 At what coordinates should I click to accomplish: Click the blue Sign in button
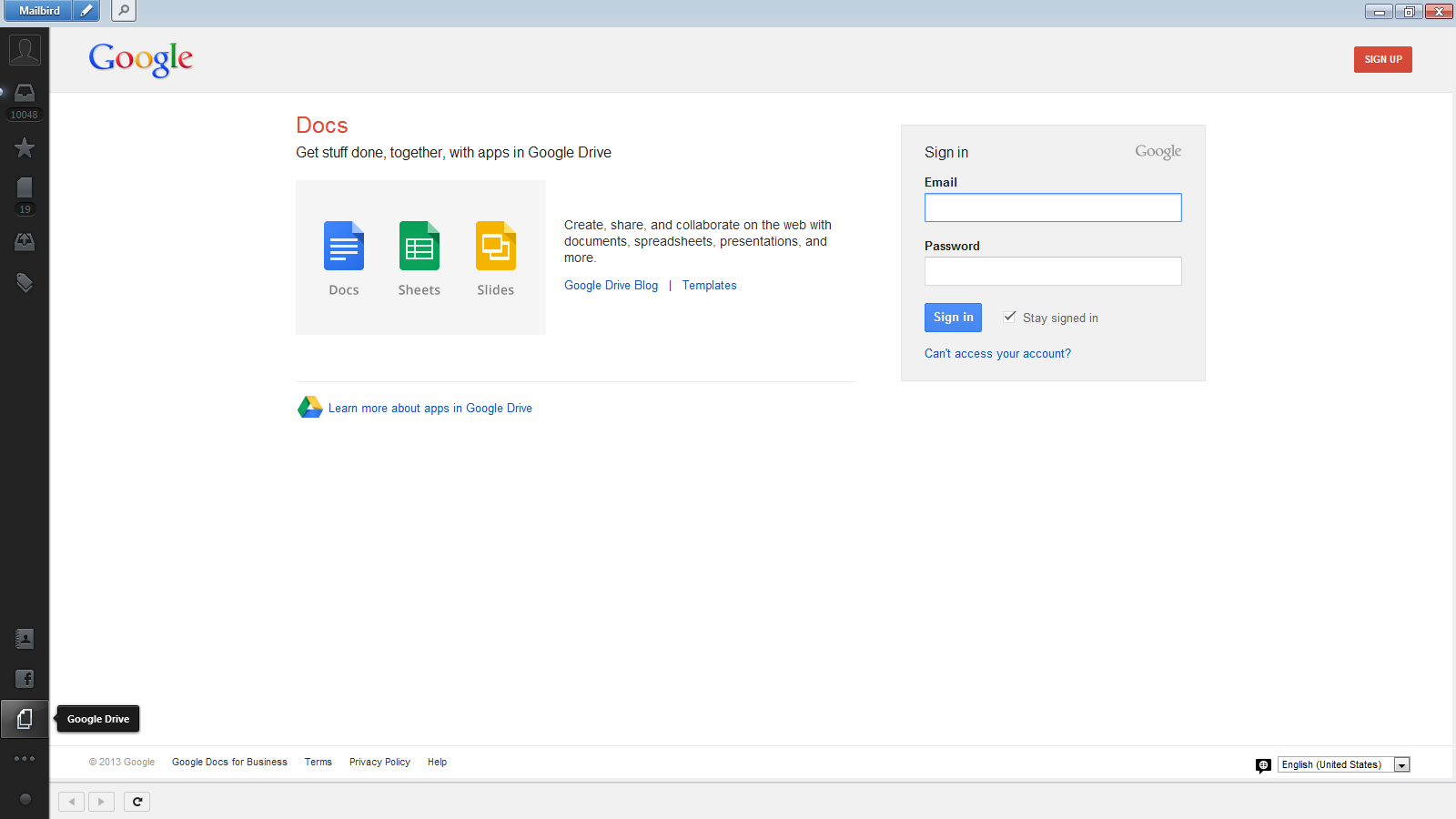(953, 318)
